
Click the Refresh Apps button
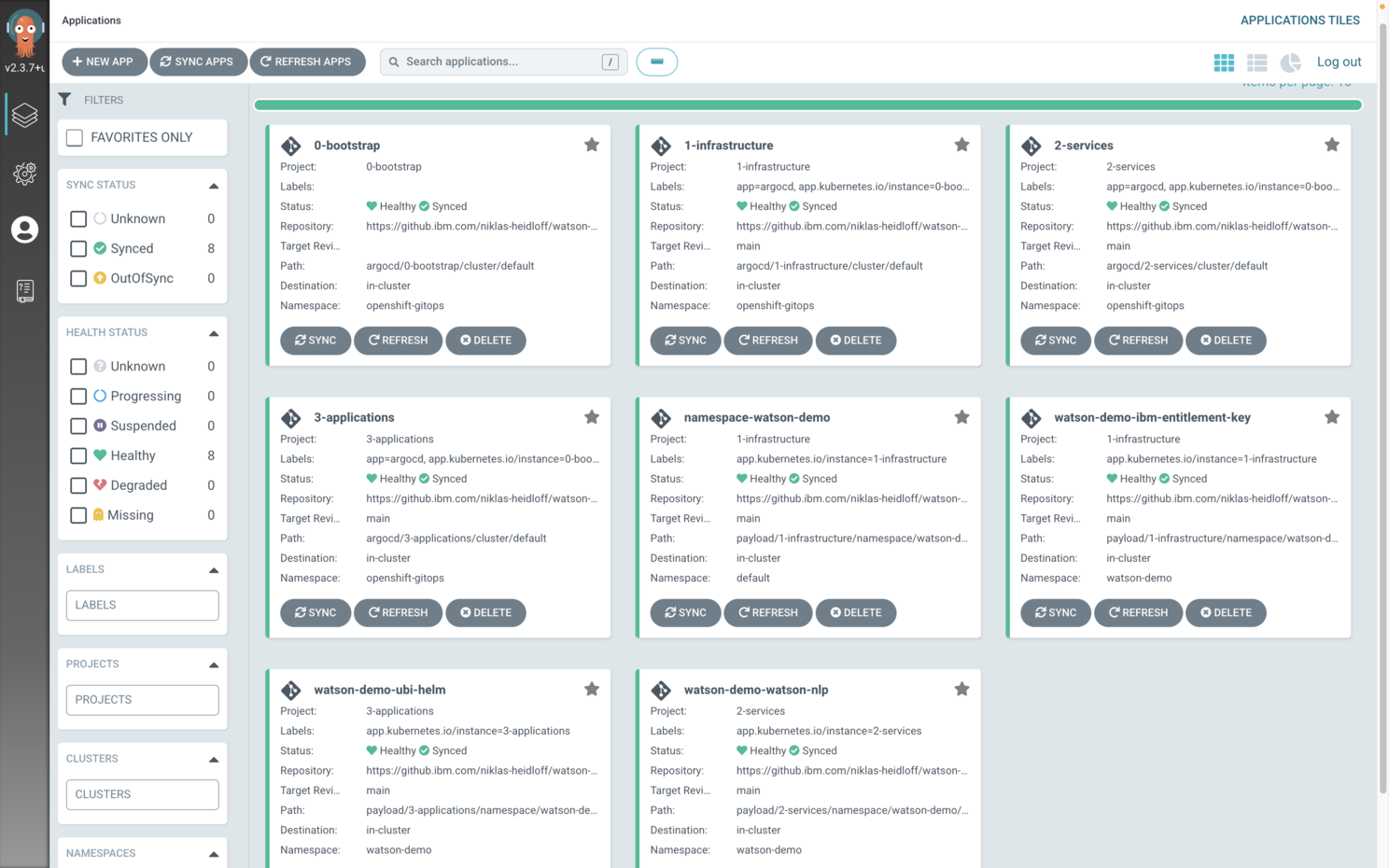(307, 62)
